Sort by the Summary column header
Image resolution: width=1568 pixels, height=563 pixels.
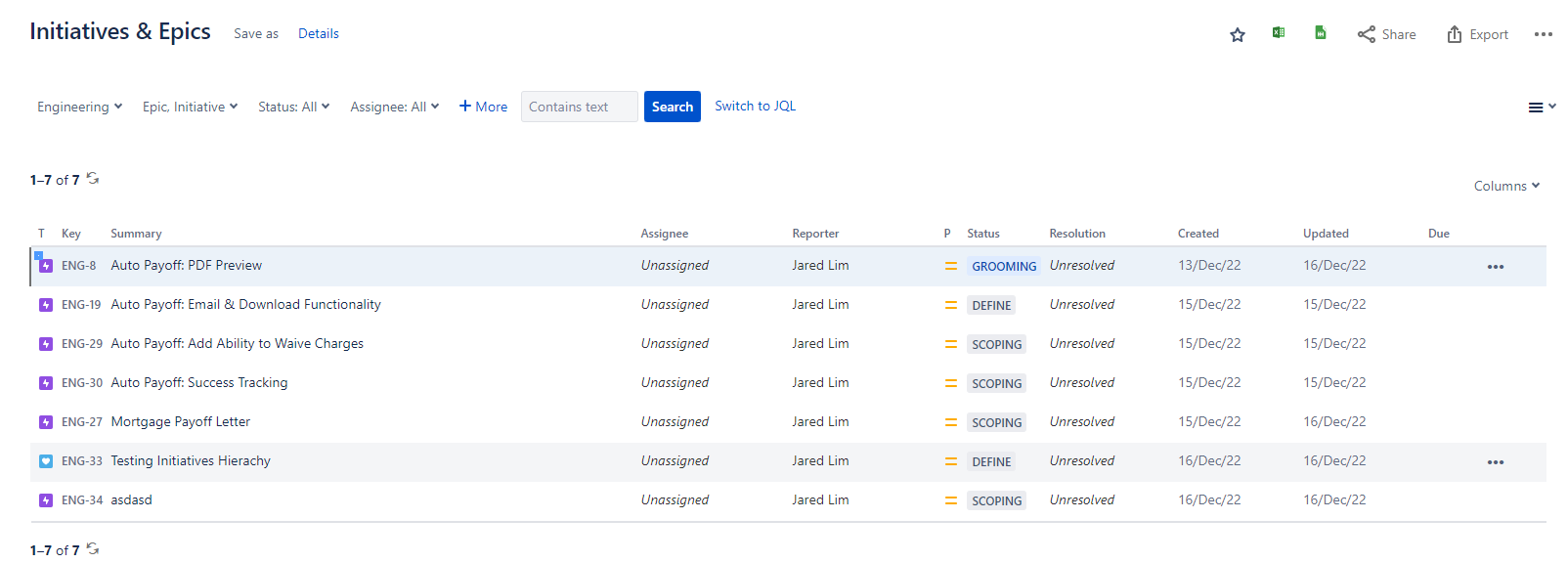click(x=136, y=234)
